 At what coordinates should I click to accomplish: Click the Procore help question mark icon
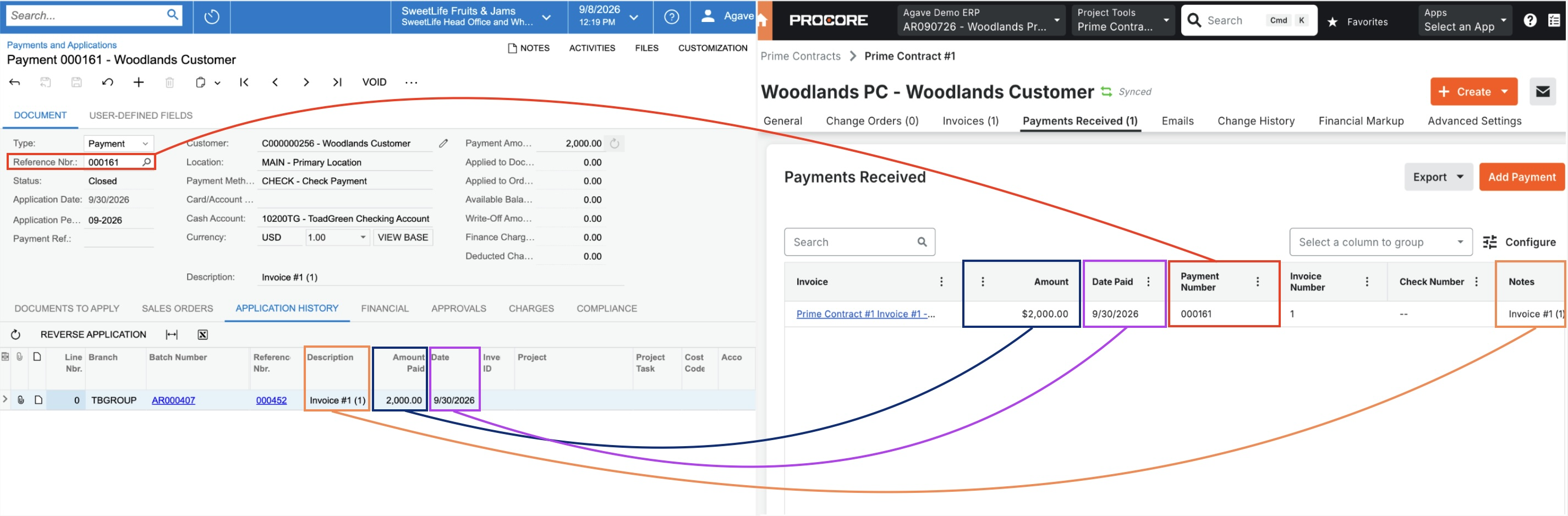coord(1529,20)
